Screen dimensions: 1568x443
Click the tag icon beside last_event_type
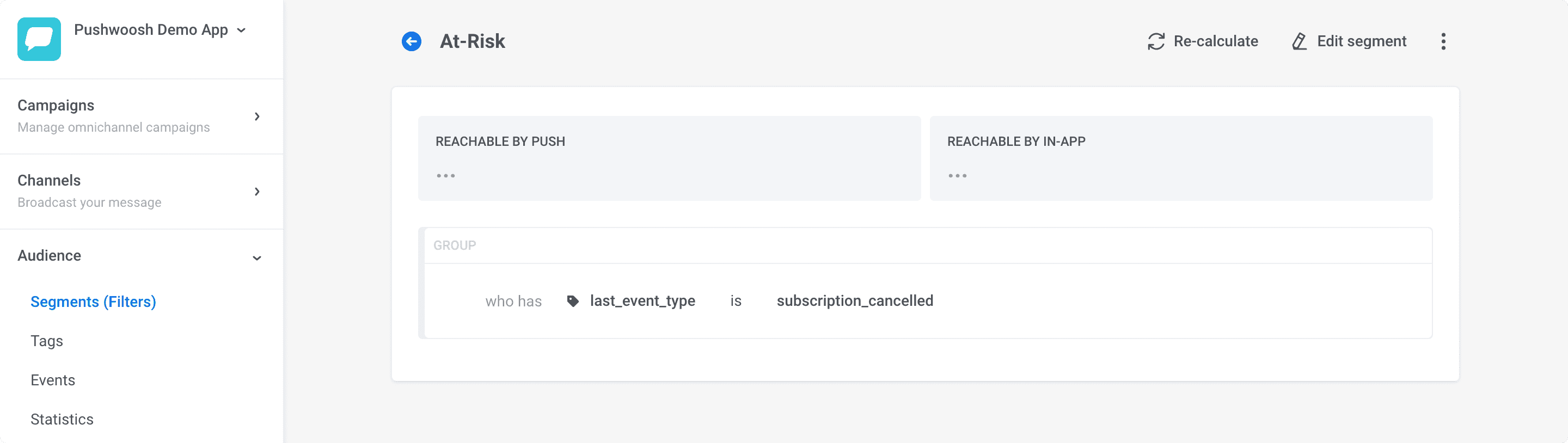573,300
